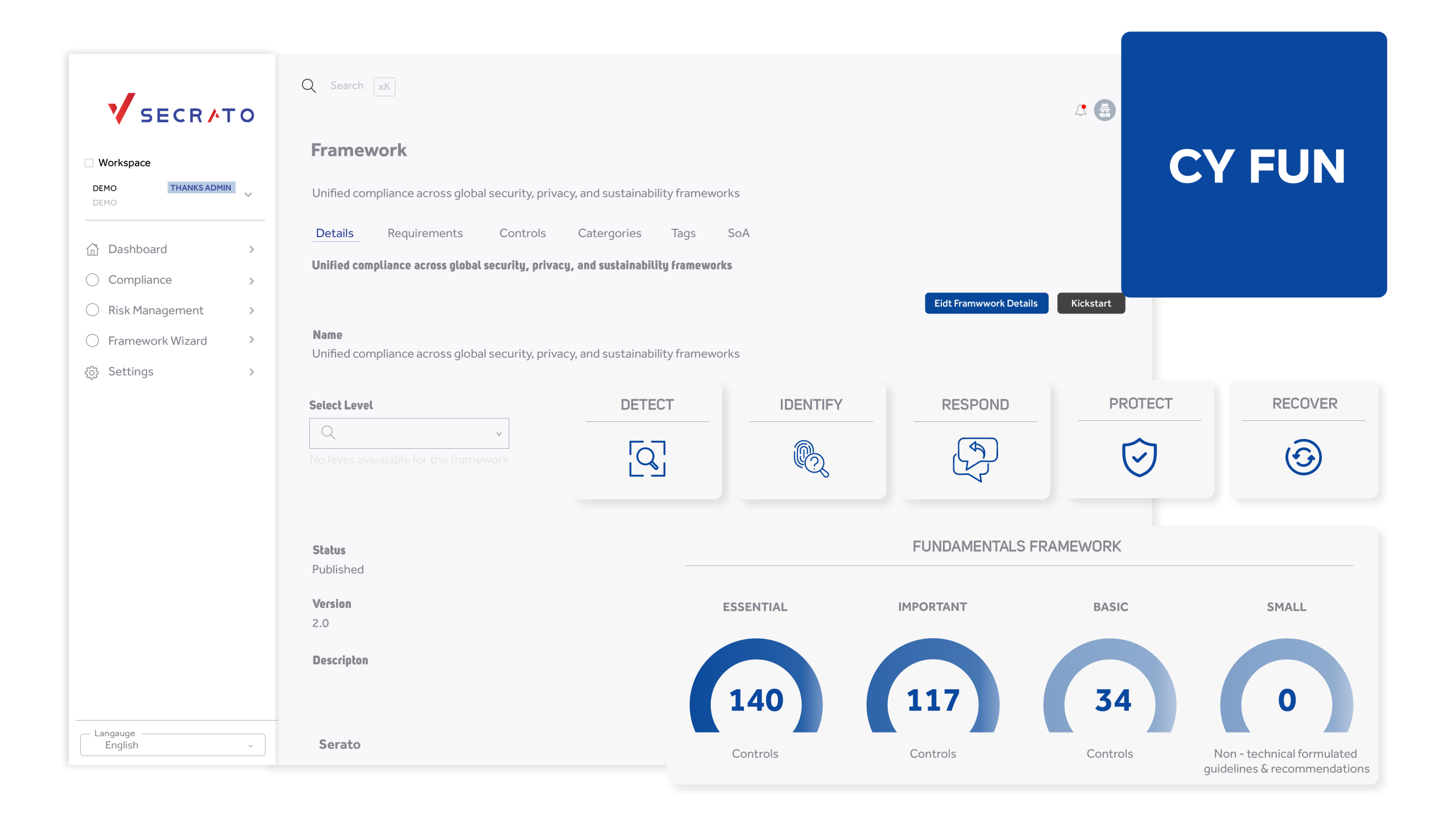This screenshot has height=819, width=1456.
Task: Switch to the SoA tab
Action: coord(738,233)
